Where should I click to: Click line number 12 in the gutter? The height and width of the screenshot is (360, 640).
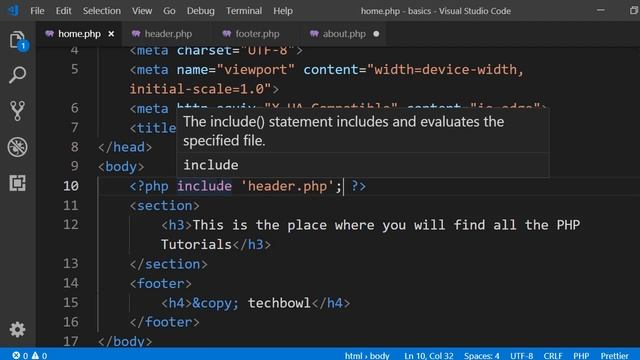click(x=71, y=225)
